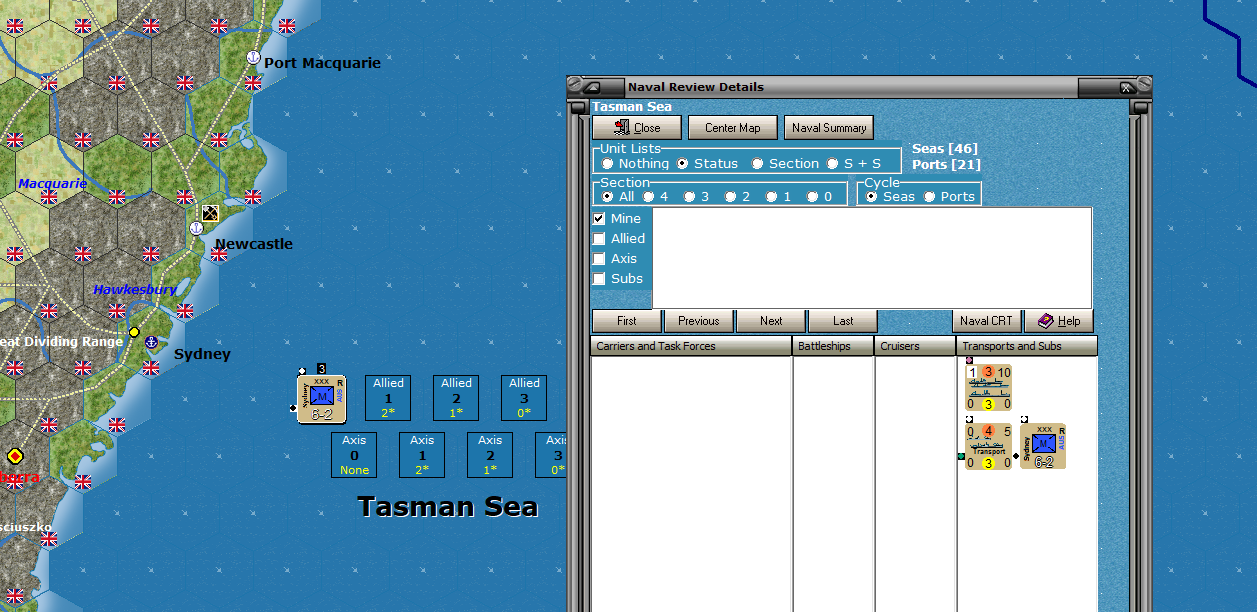This screenshot has height=612, width=1257.
Task: Click the Help book icon
Action: pos(1043,321)
